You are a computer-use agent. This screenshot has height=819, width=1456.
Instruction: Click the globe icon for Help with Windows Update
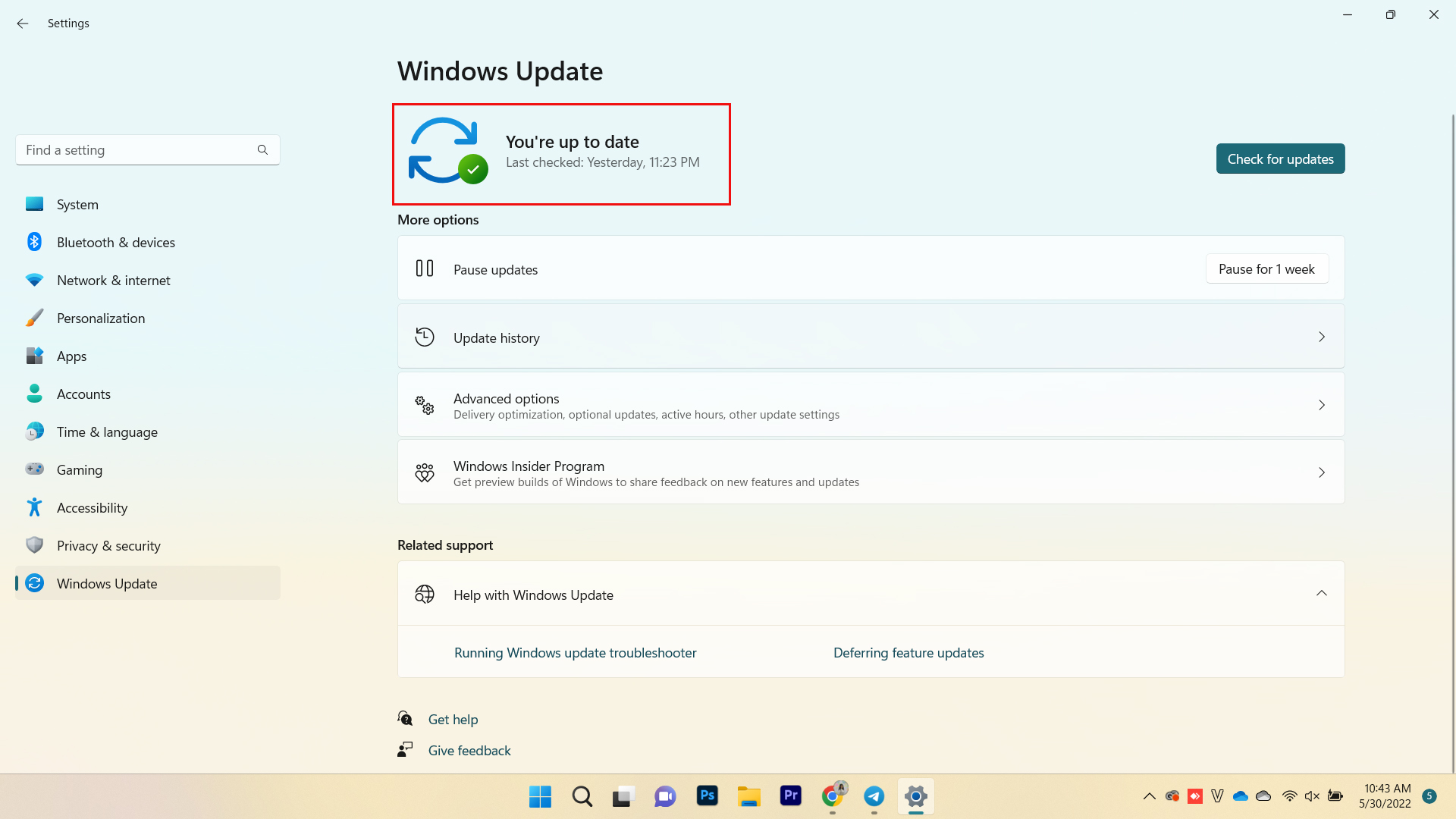tap(425, 594)
